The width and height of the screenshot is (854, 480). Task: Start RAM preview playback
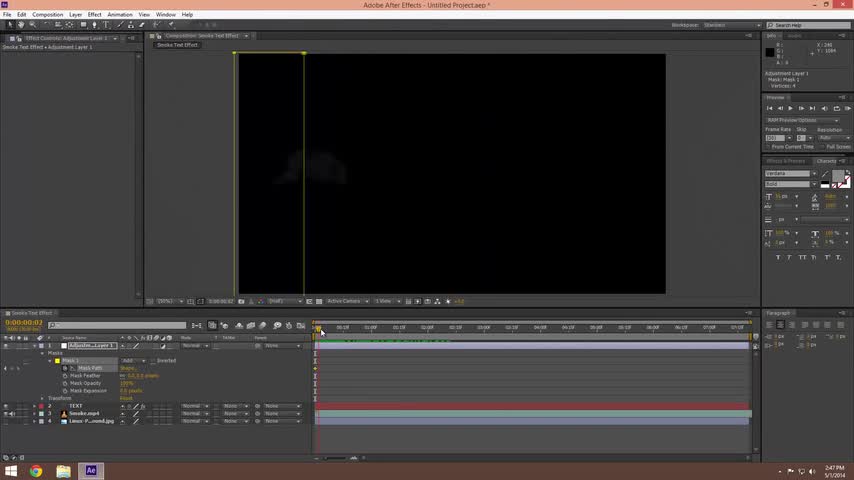pos(848,108)
